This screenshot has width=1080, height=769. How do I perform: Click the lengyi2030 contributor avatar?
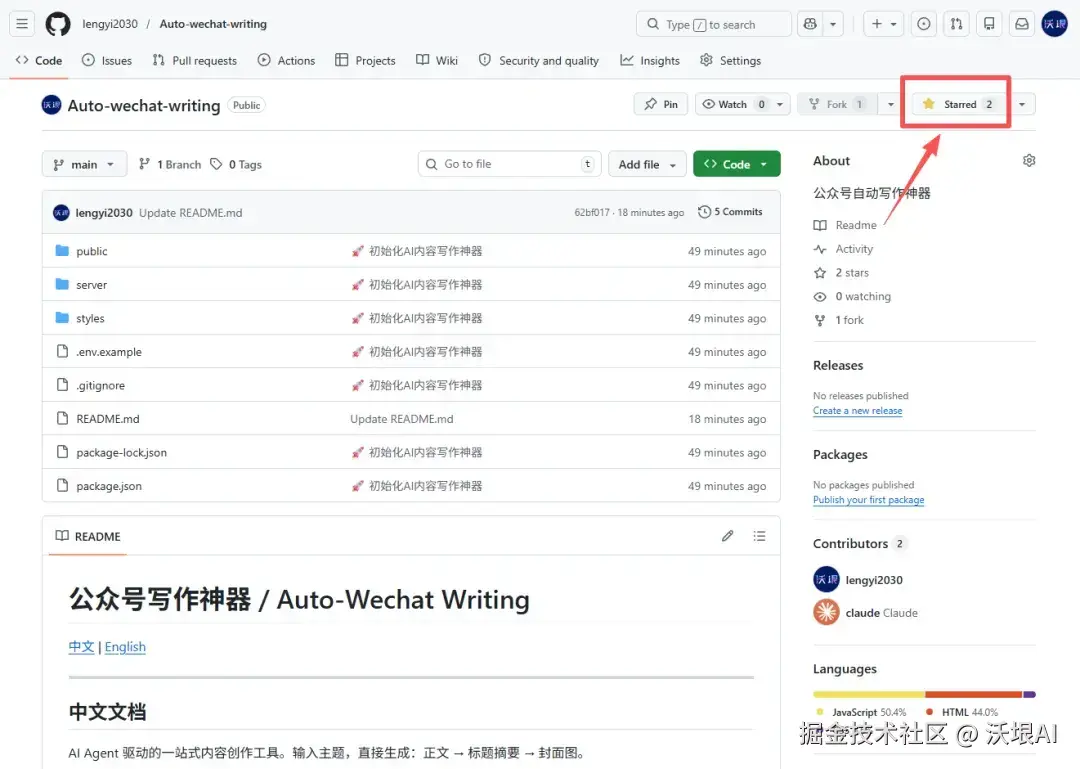(x=826, y=580)
